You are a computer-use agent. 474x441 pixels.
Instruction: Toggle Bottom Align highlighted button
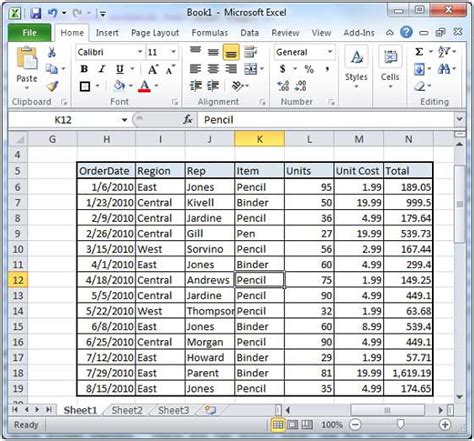231,52
